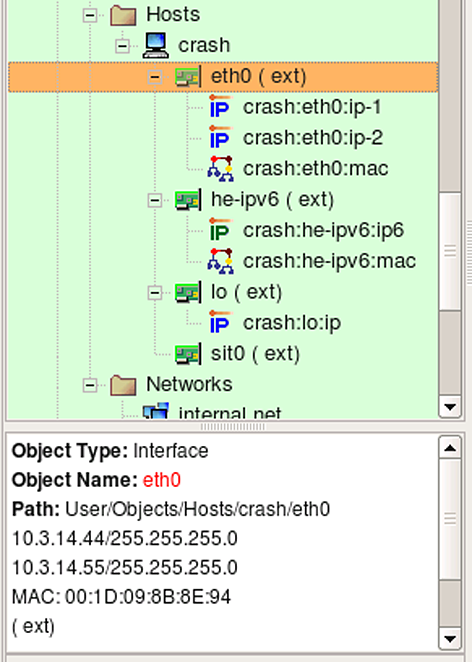472x662 pixels.
Task: Click the Path User/Objects/Hosts/crash/eth0 line
Action: tap(171, 509)
